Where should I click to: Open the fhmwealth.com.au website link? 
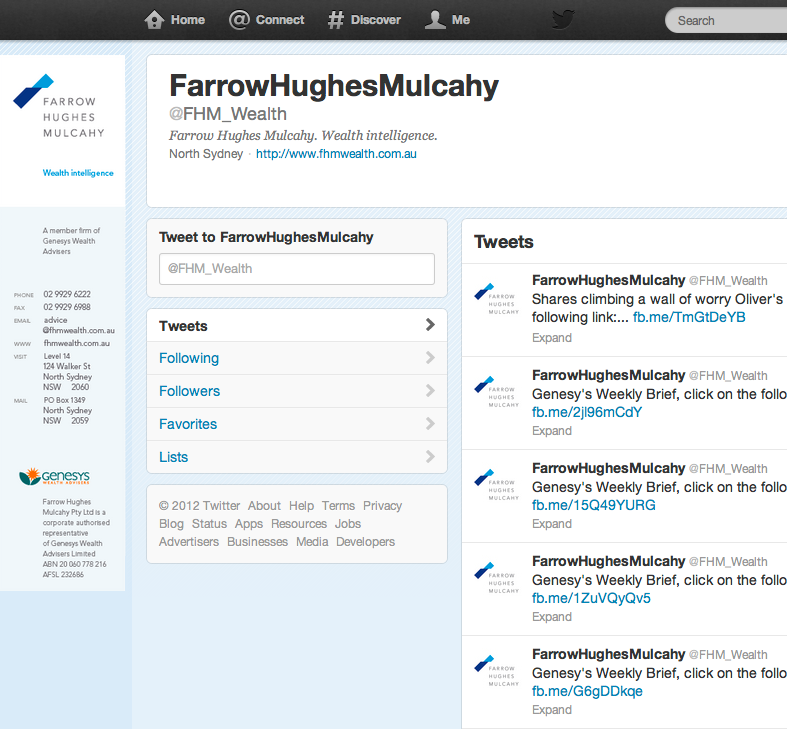[x=336, y=154]
